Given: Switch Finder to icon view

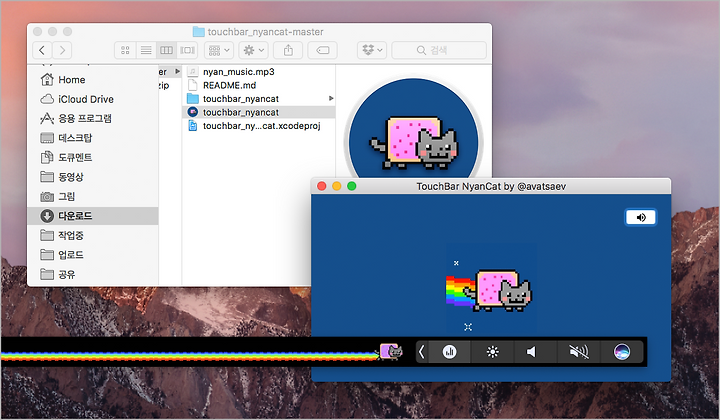Looking at the screenshot, I should pyautogui.click(x=125, y=50).
